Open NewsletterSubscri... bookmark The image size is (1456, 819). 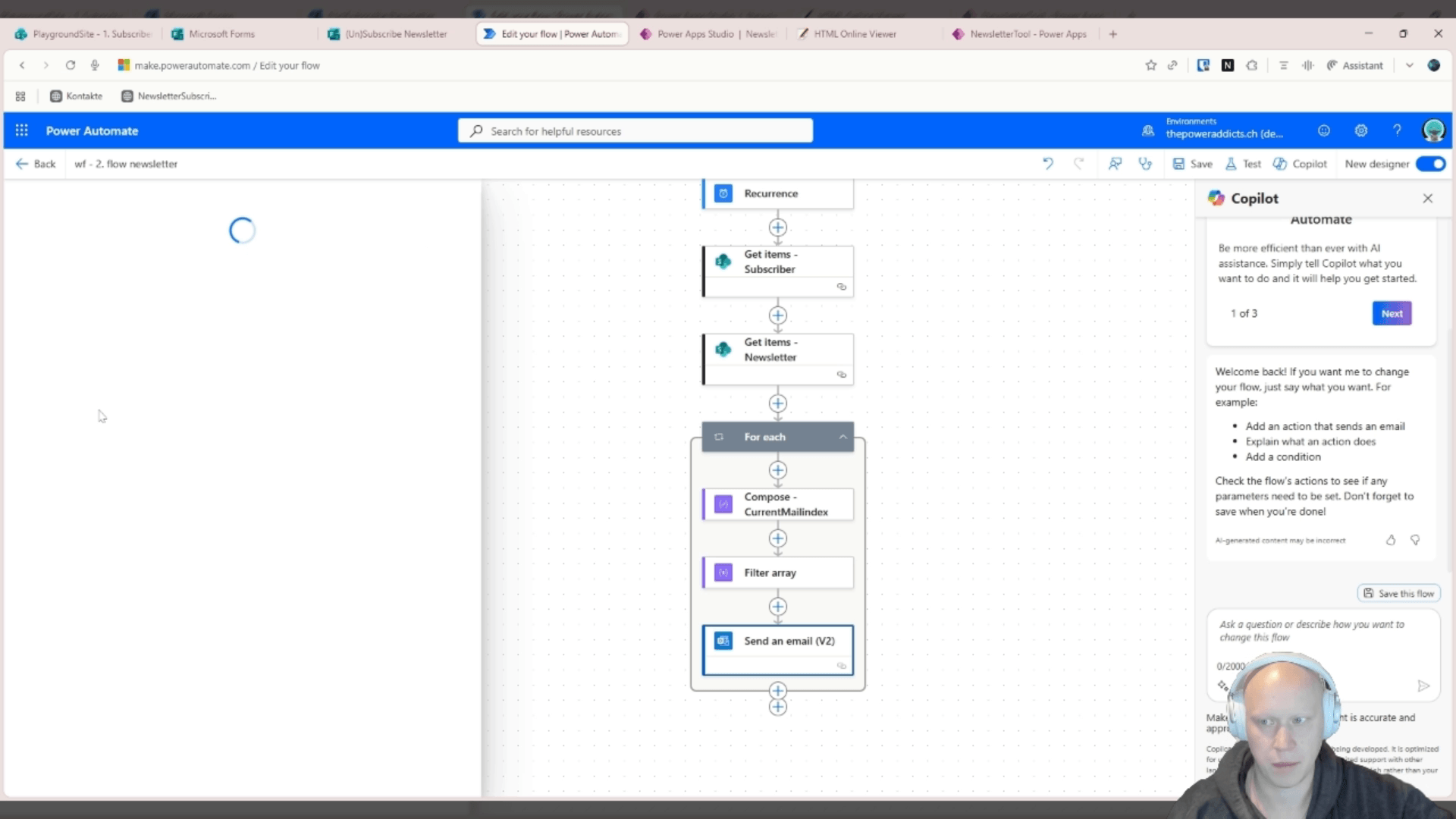[169, 96]
